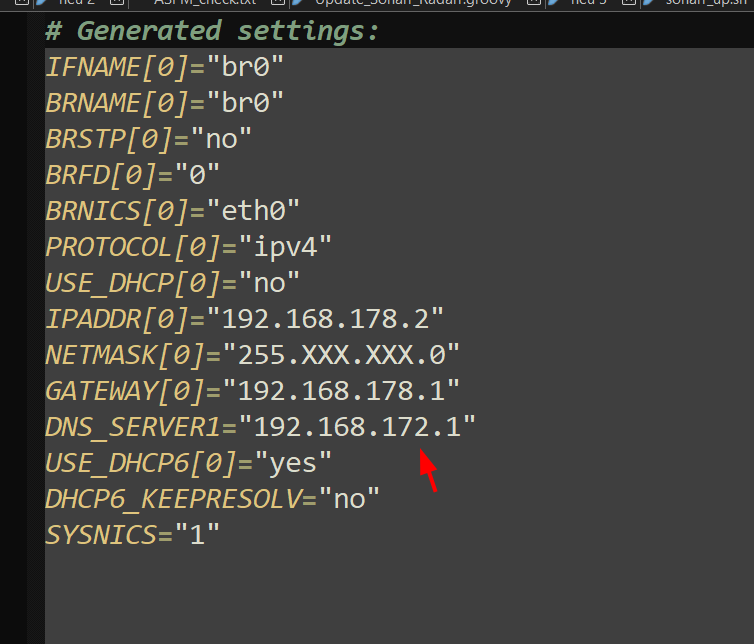Click the USE_DHCP6[0]="yes" line
The height and width of the screenshot is (644, 754).
188,463
